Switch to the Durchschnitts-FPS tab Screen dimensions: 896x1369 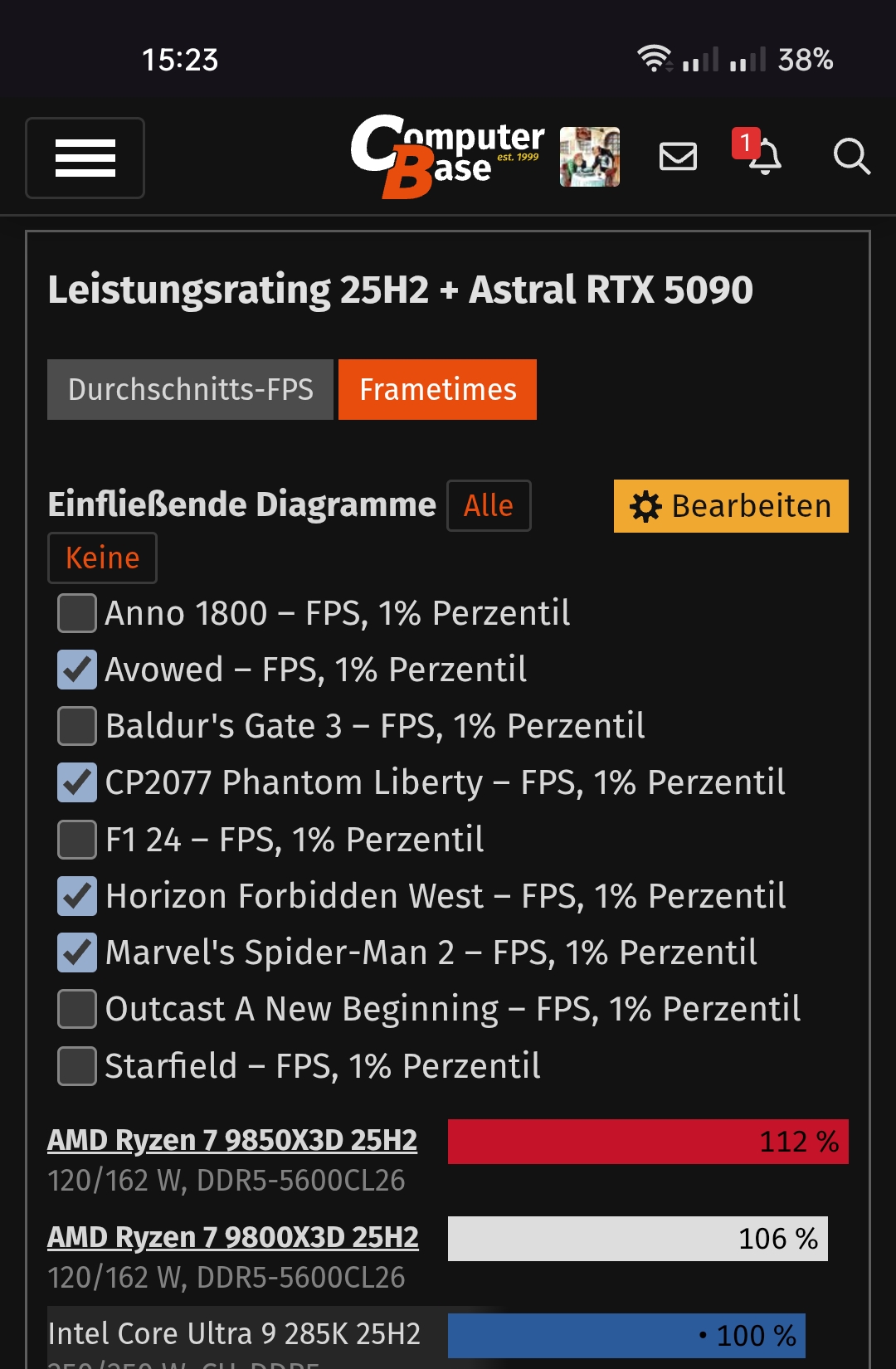point(190,389)
